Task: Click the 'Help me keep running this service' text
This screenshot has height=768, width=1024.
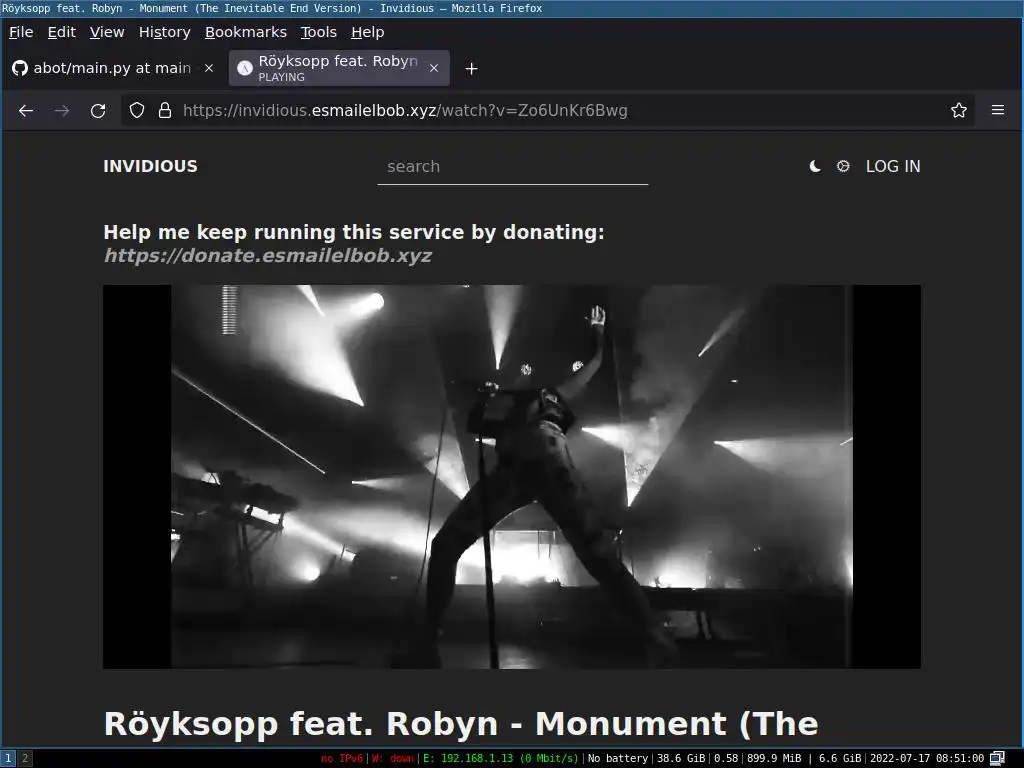Action: [353, 232]
